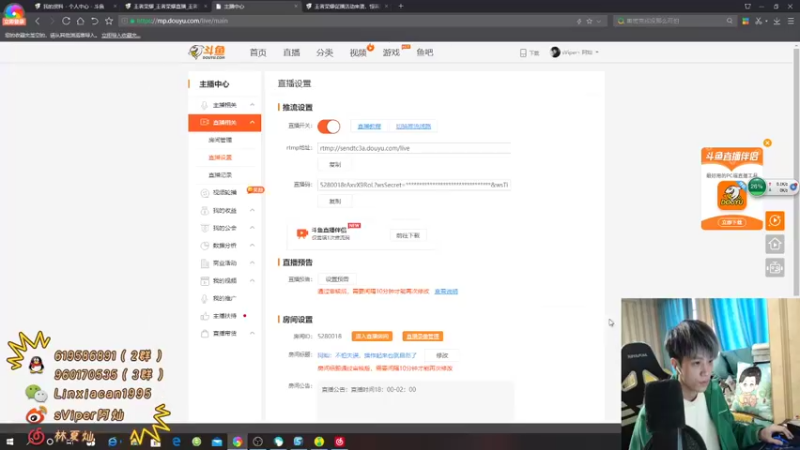
Task: Open the user account dropdown arrow
Action: (x=597, y=53)
